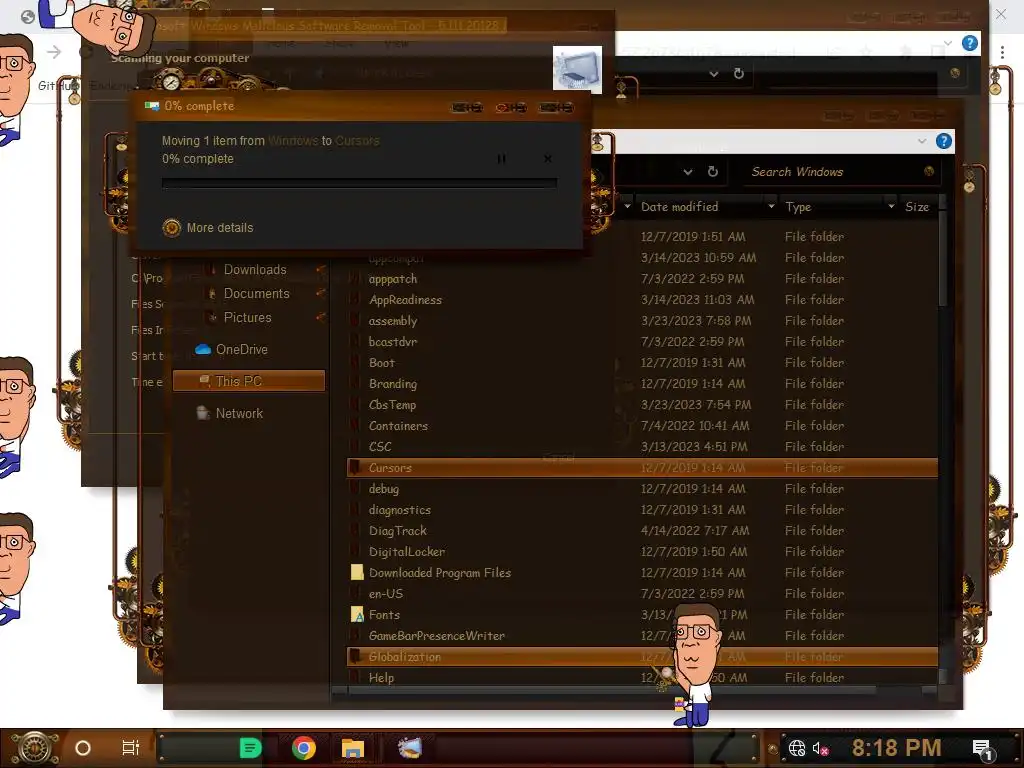Select the DiagTrack folder
1024x768 pixels.
pyautogui.click(x=397, y=531)
